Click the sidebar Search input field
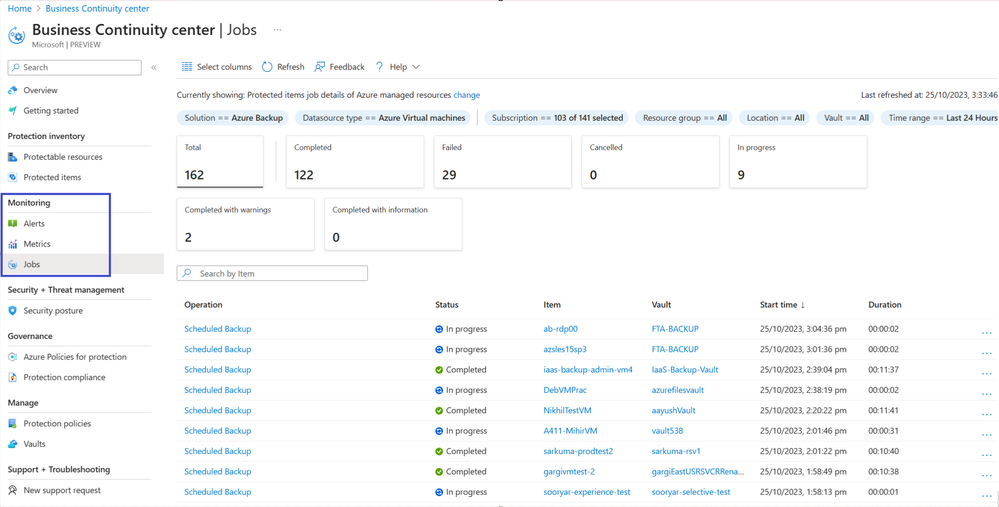 point(75,68)
